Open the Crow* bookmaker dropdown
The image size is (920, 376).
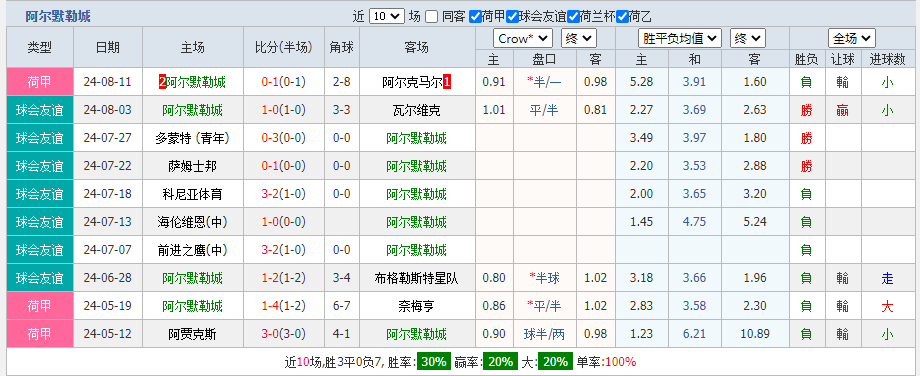pos(523,39)
